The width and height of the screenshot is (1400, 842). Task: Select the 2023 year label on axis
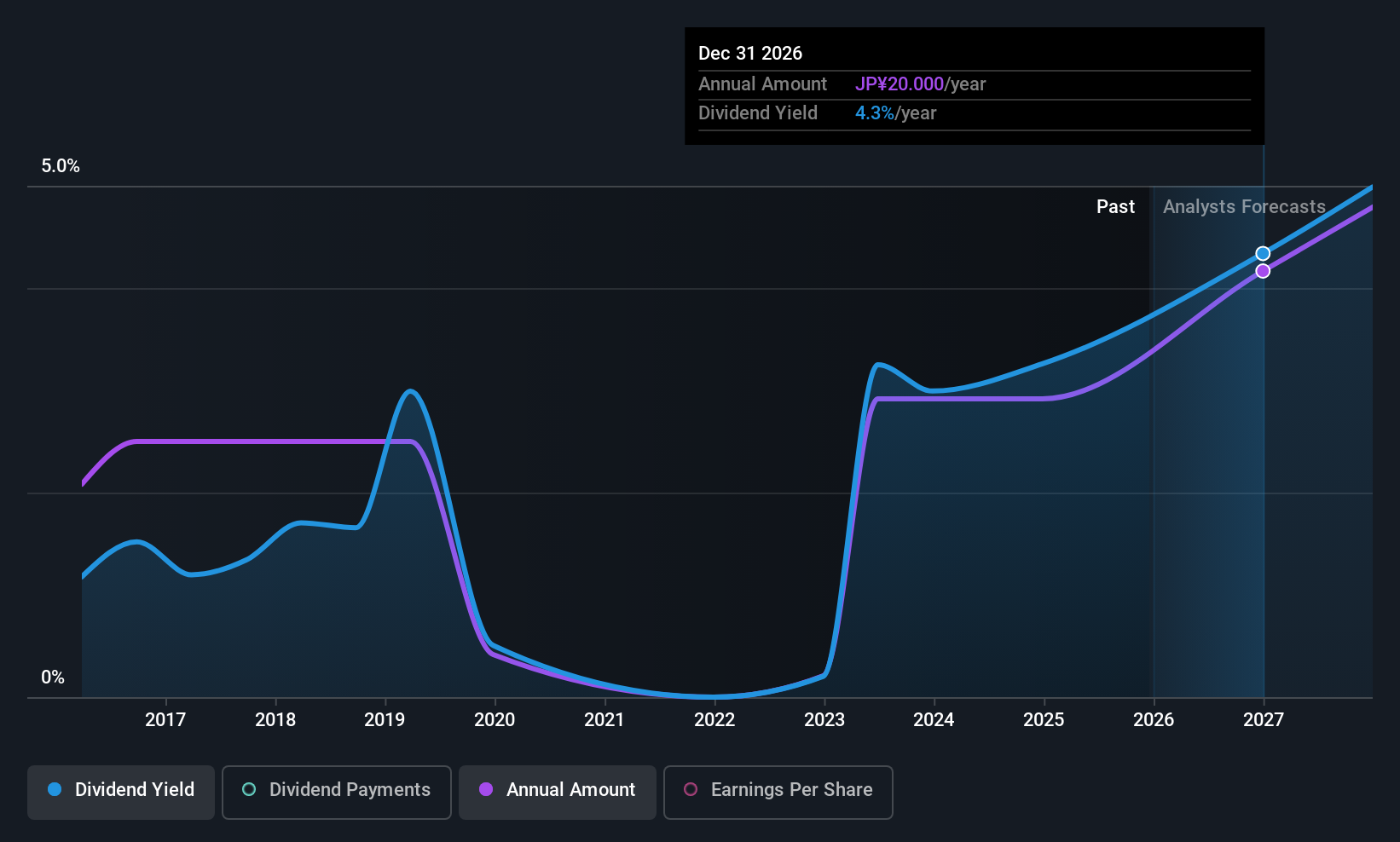click(824, 720)
